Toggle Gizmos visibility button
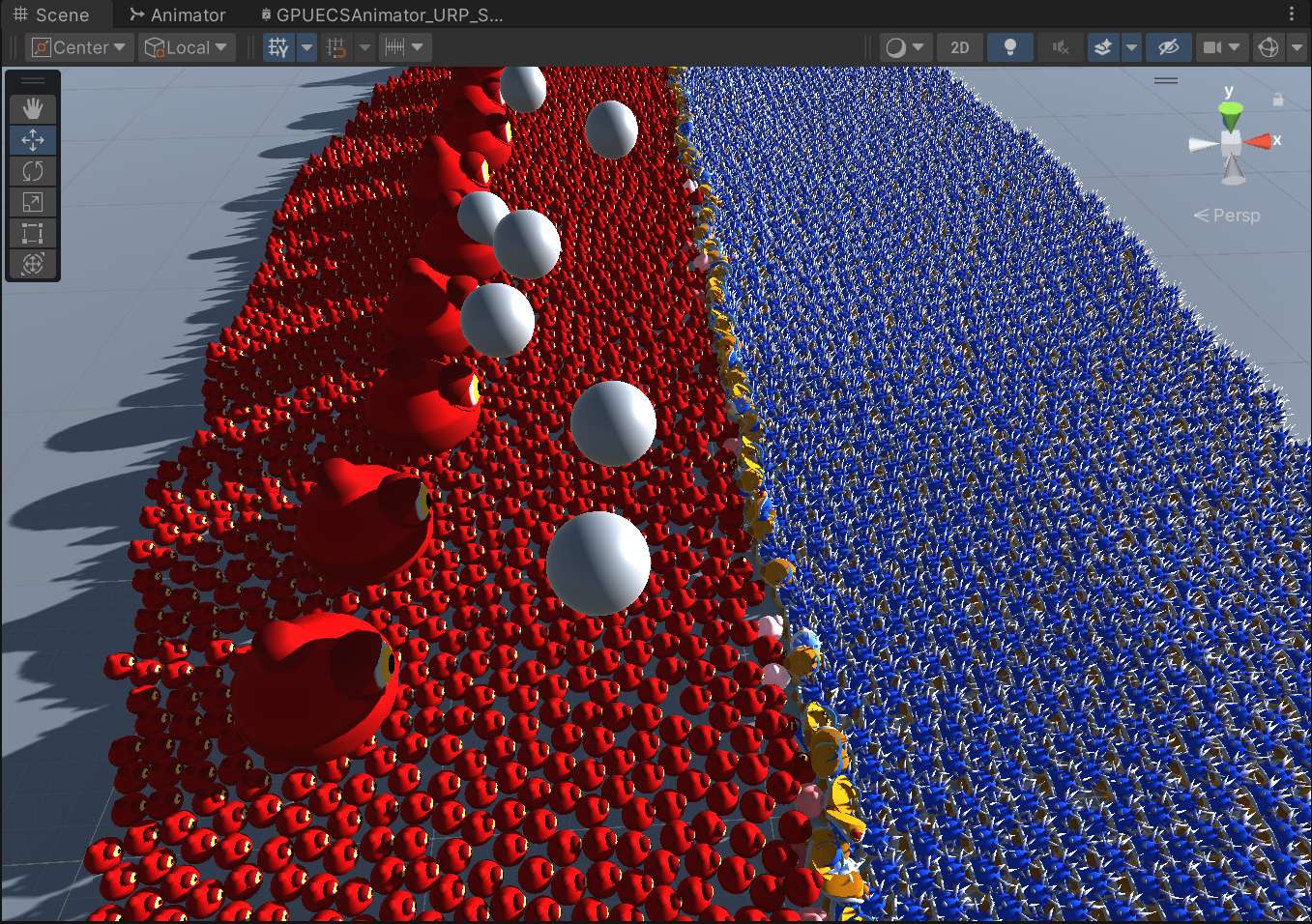Image resolution: width=1312 pixels, height=924 pixels. [1268, 47]
